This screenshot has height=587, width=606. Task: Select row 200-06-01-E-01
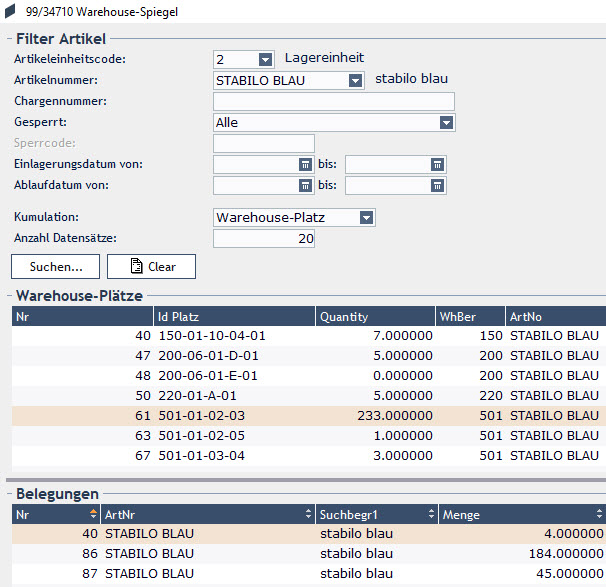[309, 376]
